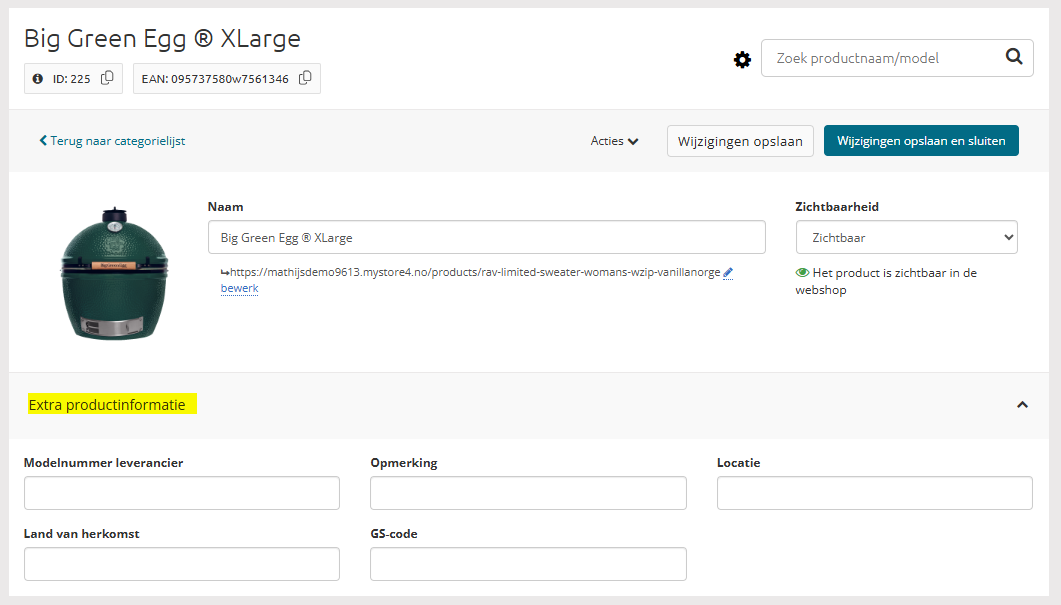
Task: Click the Modelnummer leverancier field
Action: tap(182, 493)
